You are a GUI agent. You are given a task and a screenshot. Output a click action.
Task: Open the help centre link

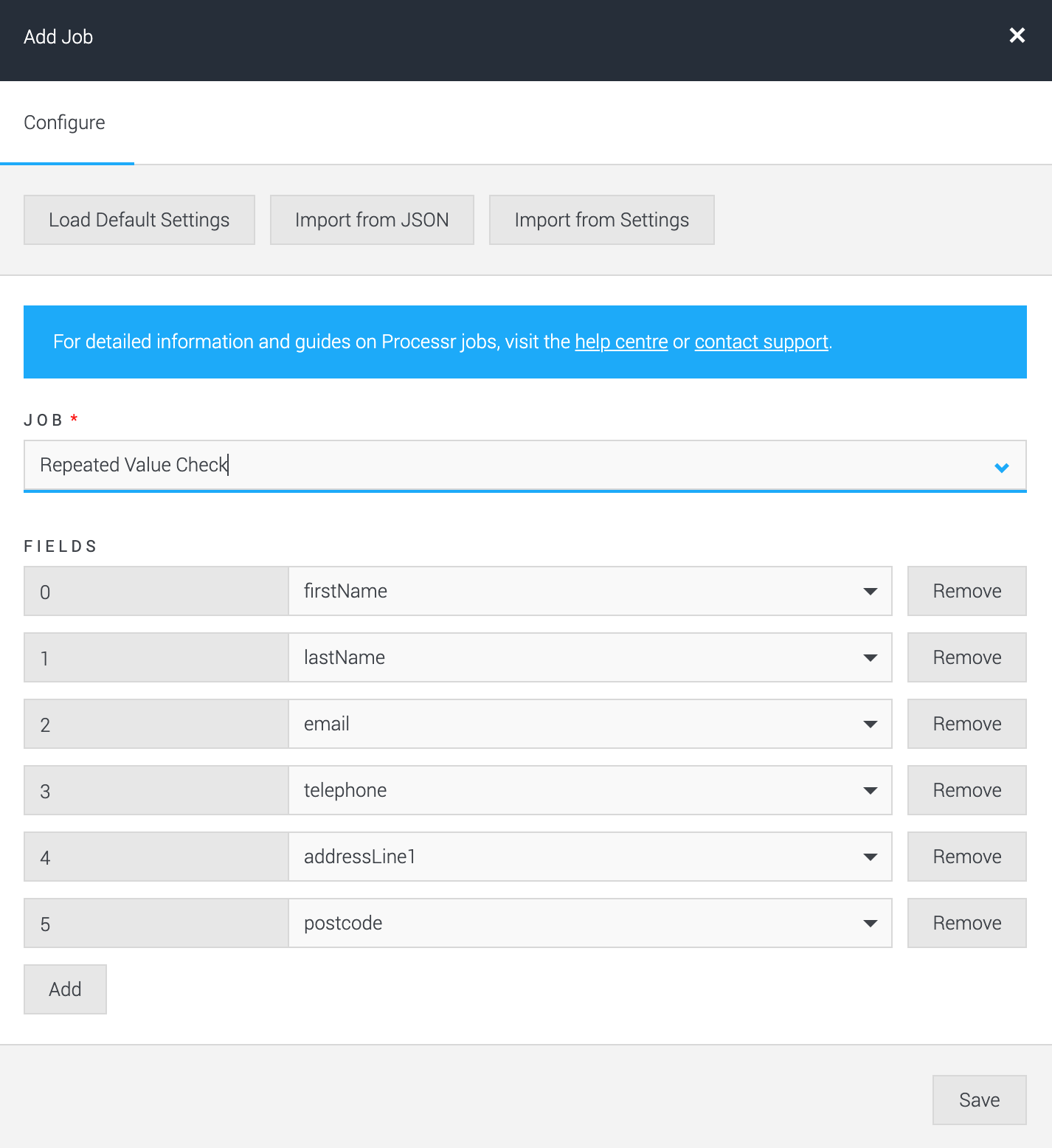(x=620, y=342)
